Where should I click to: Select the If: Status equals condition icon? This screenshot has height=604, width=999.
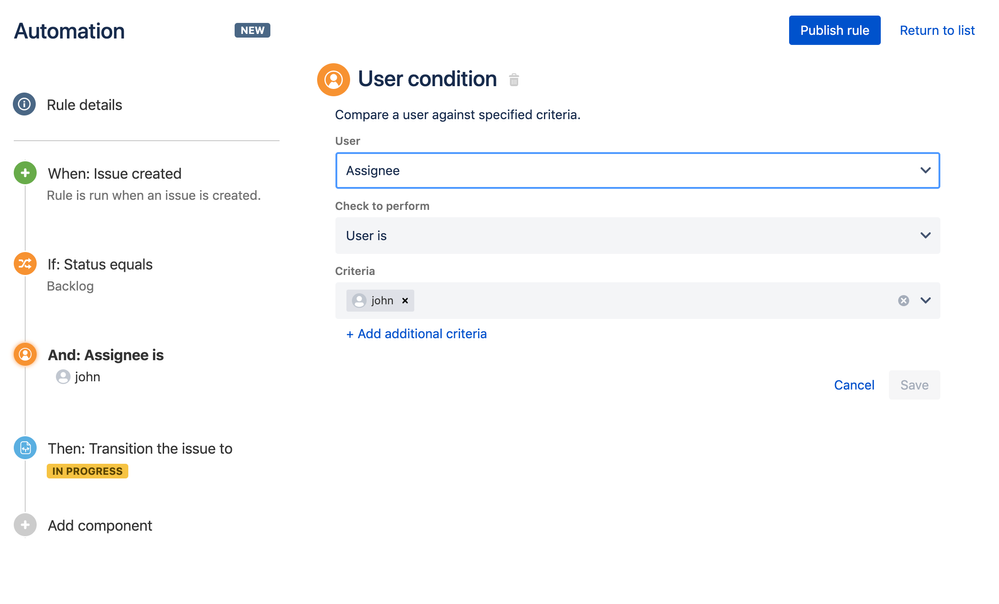(25, 264)
